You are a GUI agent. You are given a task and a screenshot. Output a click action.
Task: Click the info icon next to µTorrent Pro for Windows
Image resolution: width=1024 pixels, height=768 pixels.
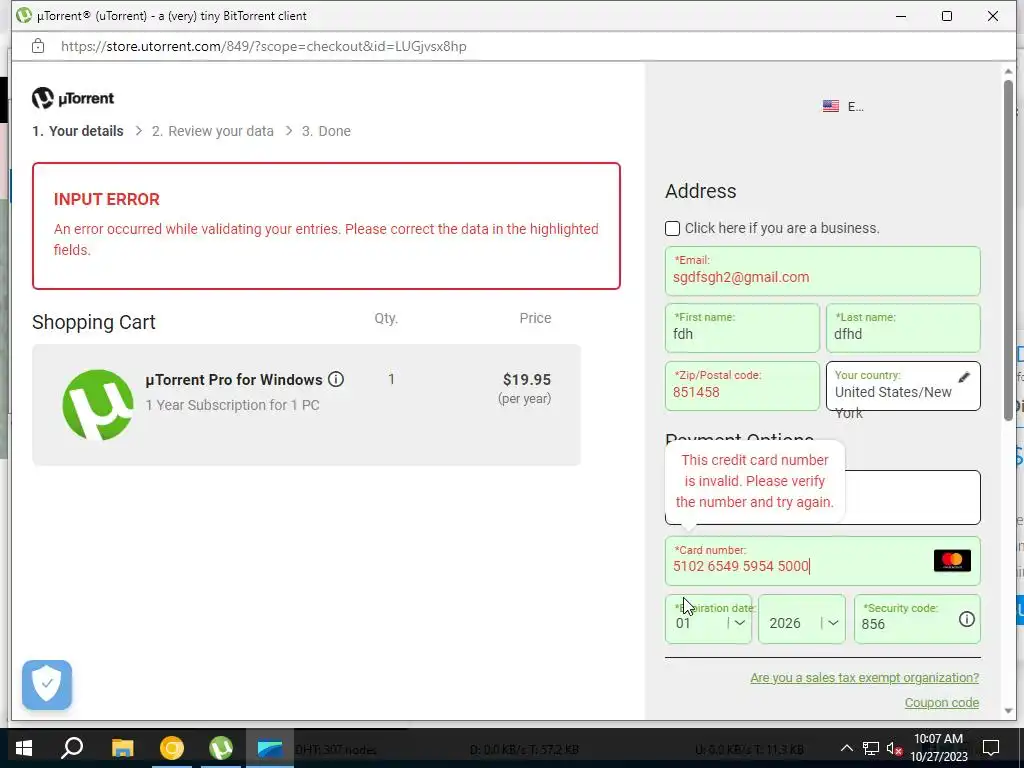(x=336, y=379)
